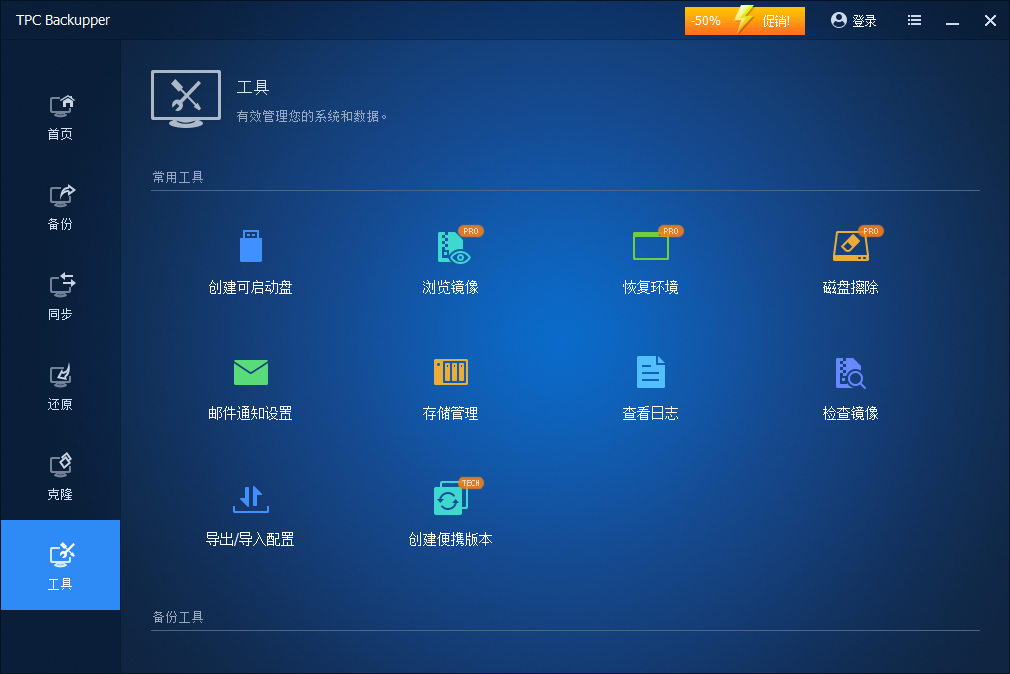1010x674 pixels.
Task: Switch to the 还原 restore section
Action: click(x=61, y=388)
